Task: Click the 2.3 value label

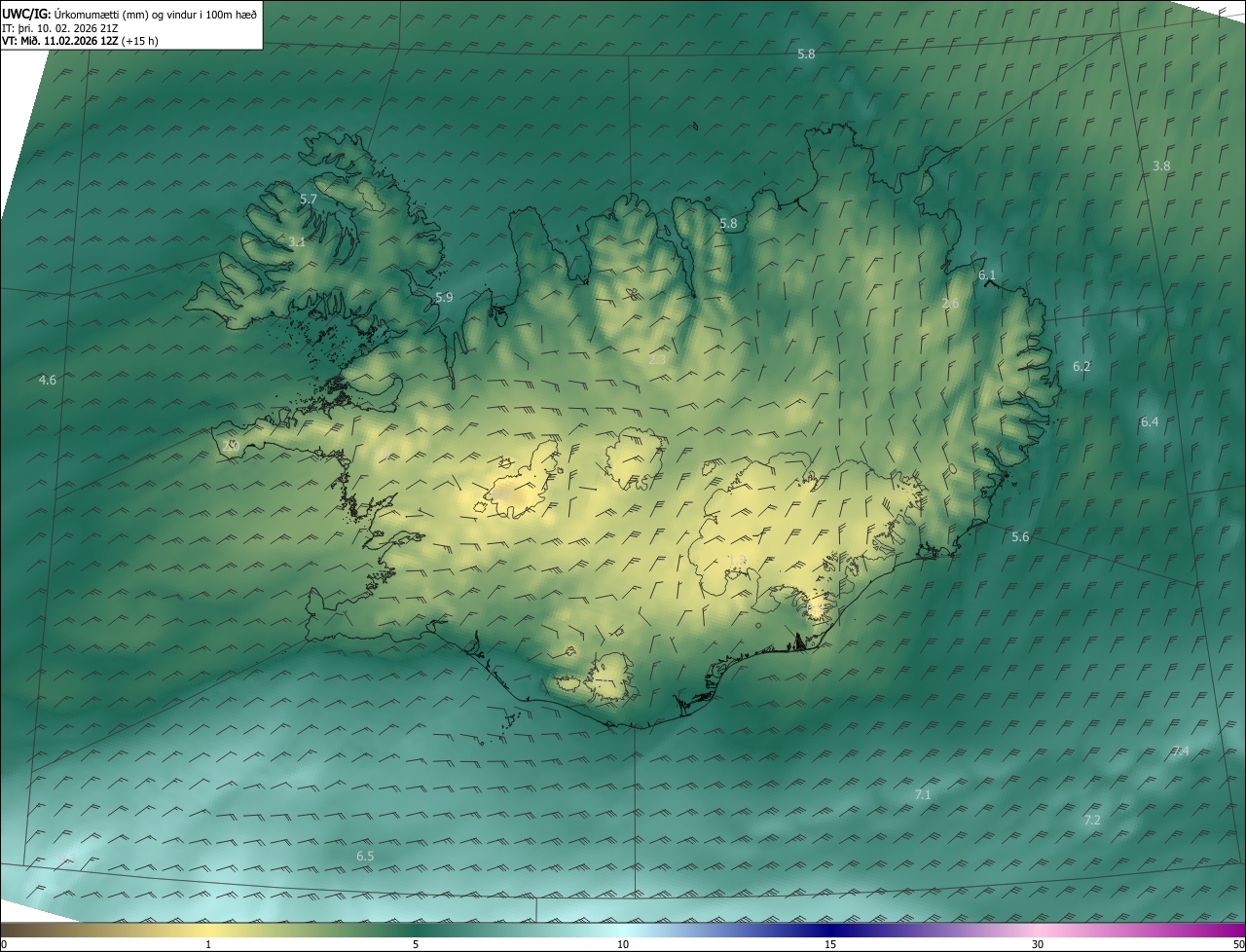Action: (x=657, y=360)
